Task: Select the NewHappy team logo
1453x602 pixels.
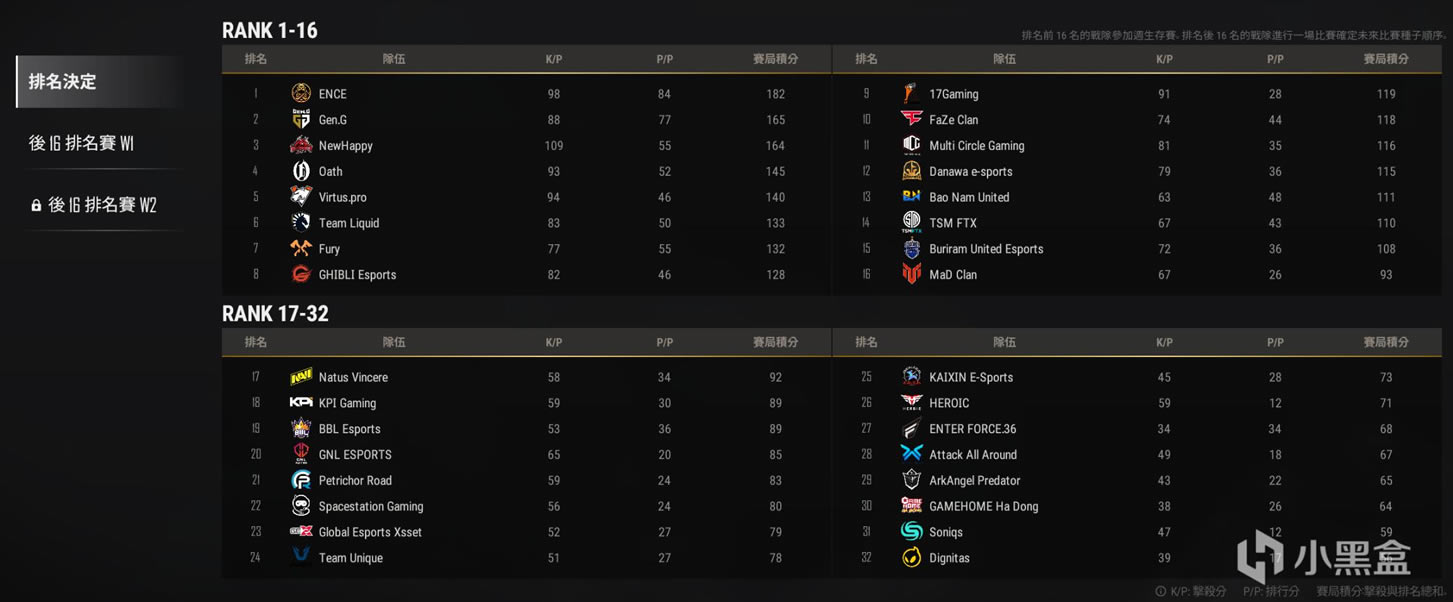Action: click(301, 145)
